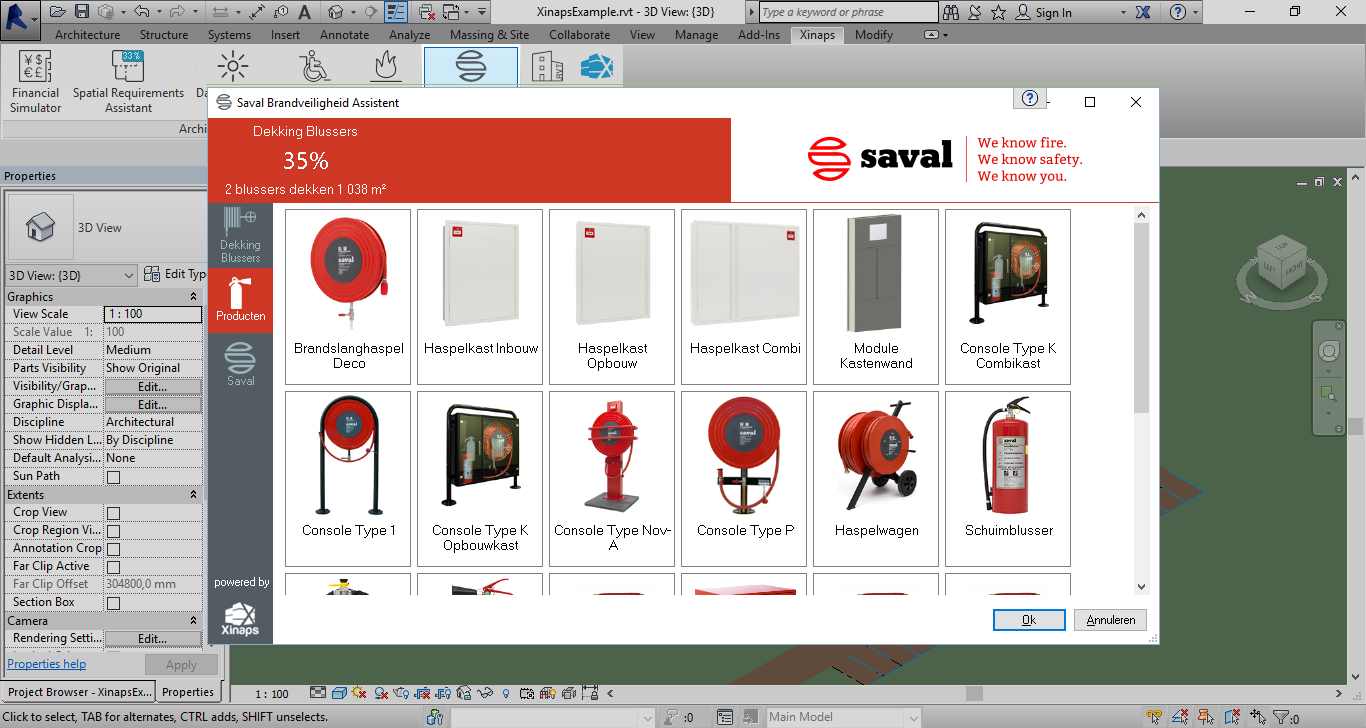Tick the Annotation Crop checkbox

(x=113, y=549)
